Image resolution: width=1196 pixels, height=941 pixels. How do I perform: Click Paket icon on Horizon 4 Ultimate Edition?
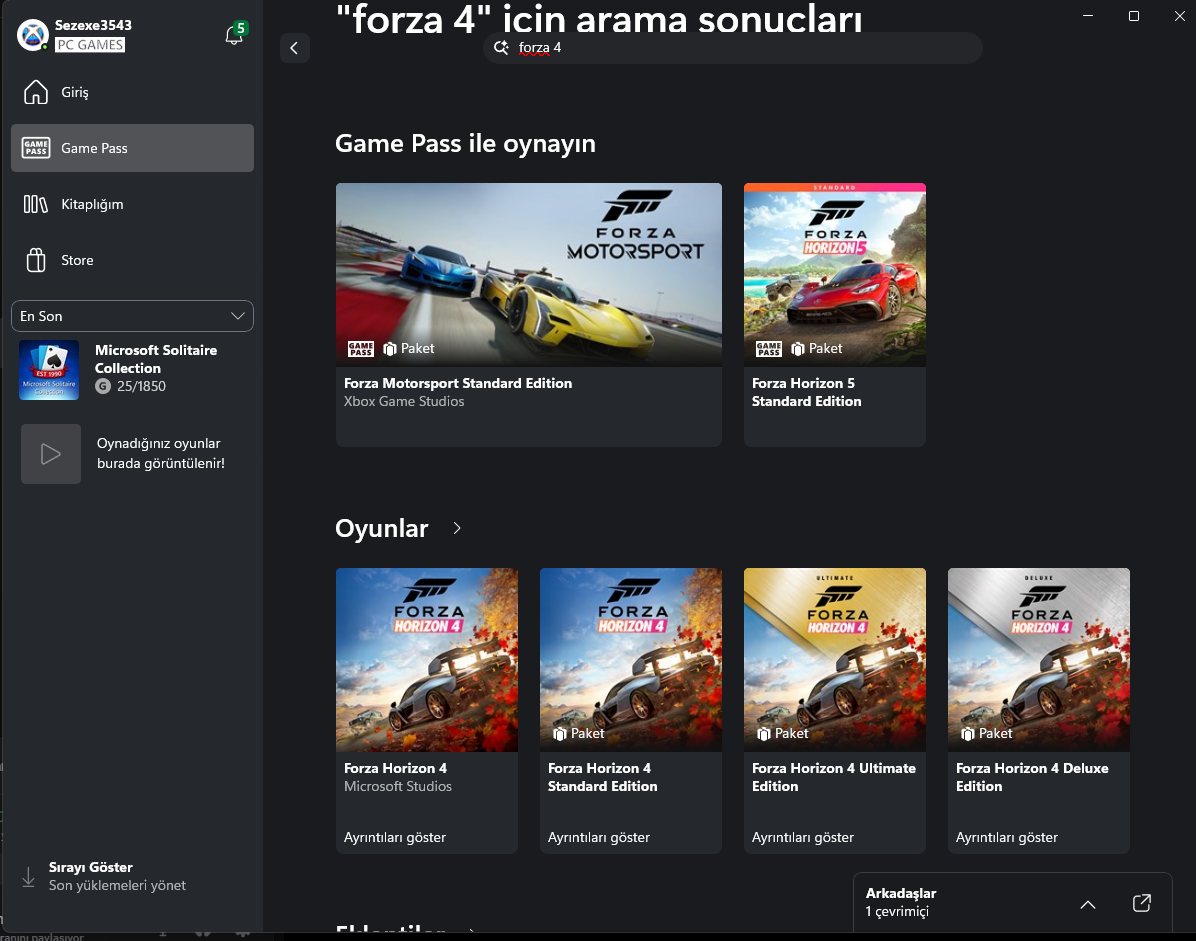(764, 734)
